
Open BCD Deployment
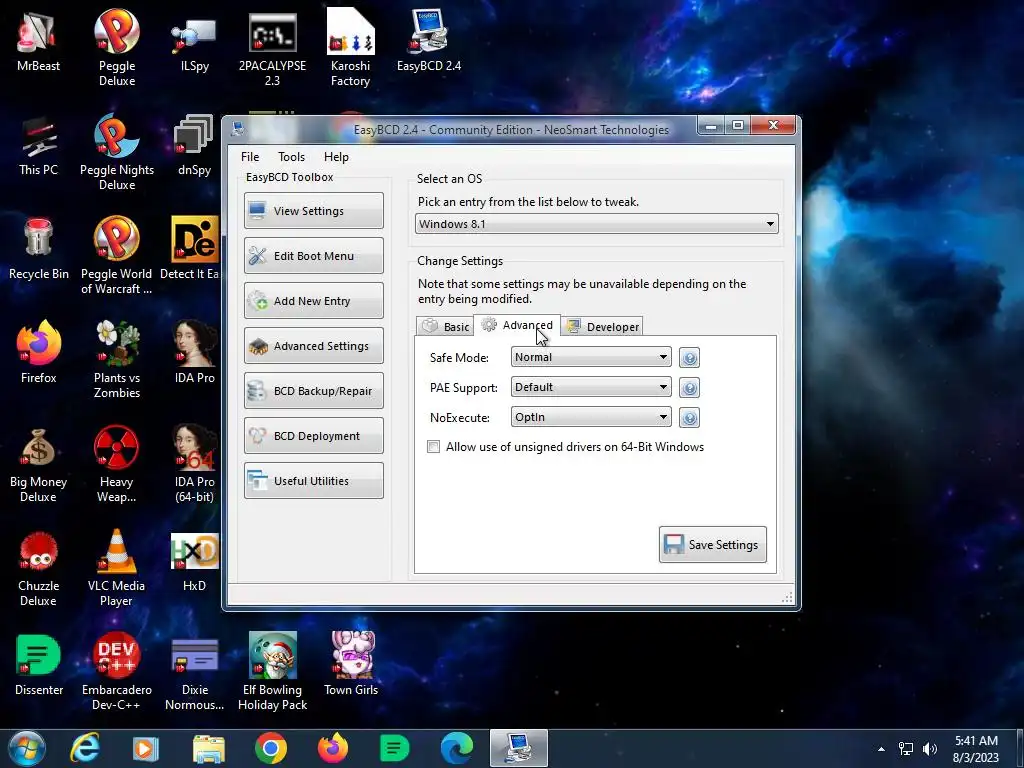point(313,436)
